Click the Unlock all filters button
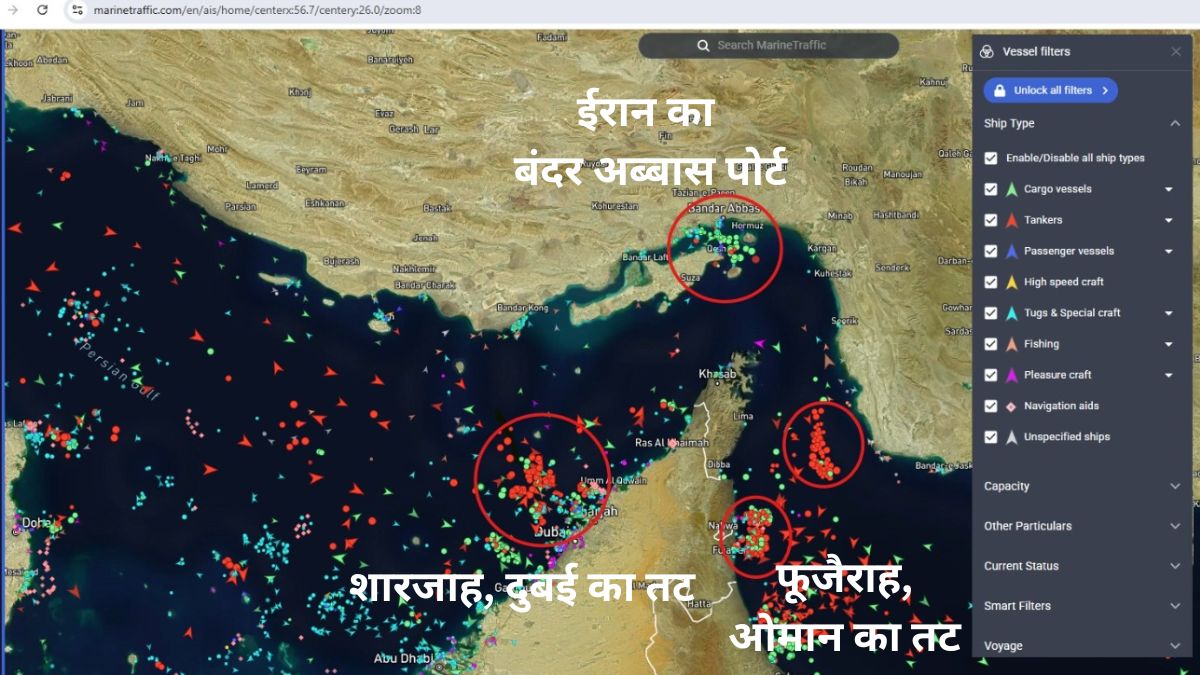Screen dimensions: 1200x675 (x=1050, y=90)
